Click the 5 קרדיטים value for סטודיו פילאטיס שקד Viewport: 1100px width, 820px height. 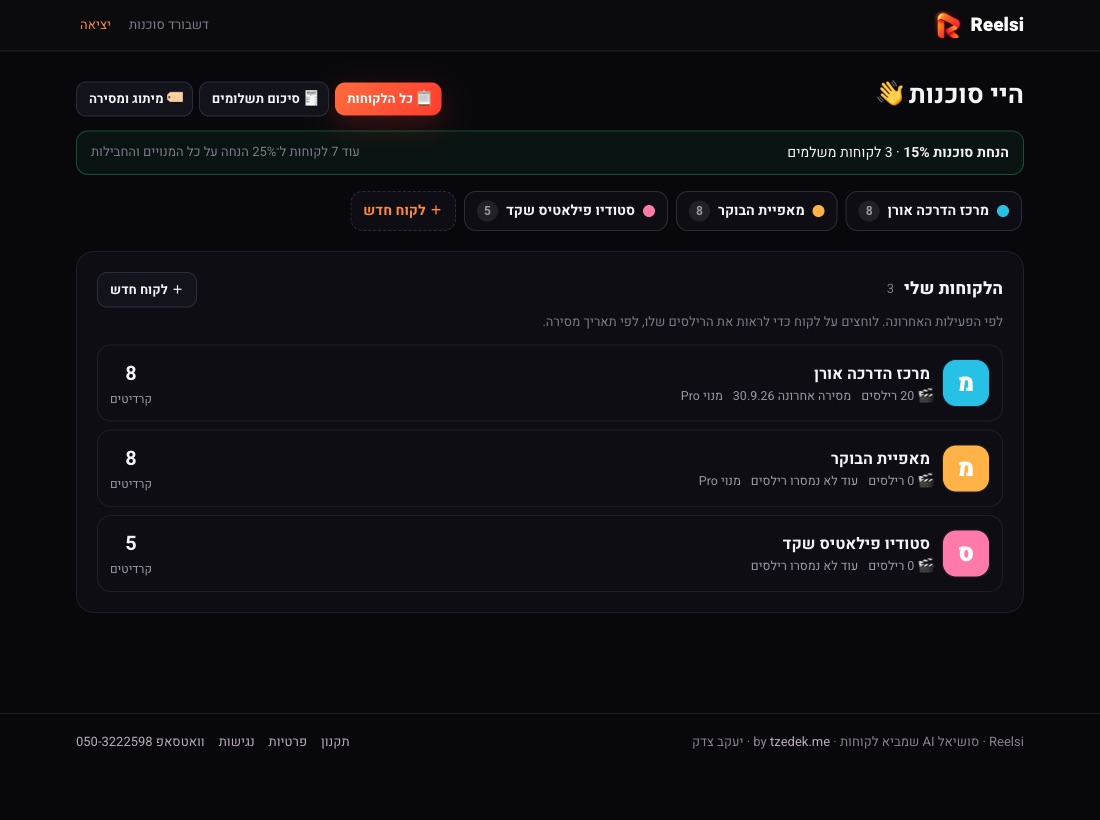pyautogui.click(x=130, y=553)
